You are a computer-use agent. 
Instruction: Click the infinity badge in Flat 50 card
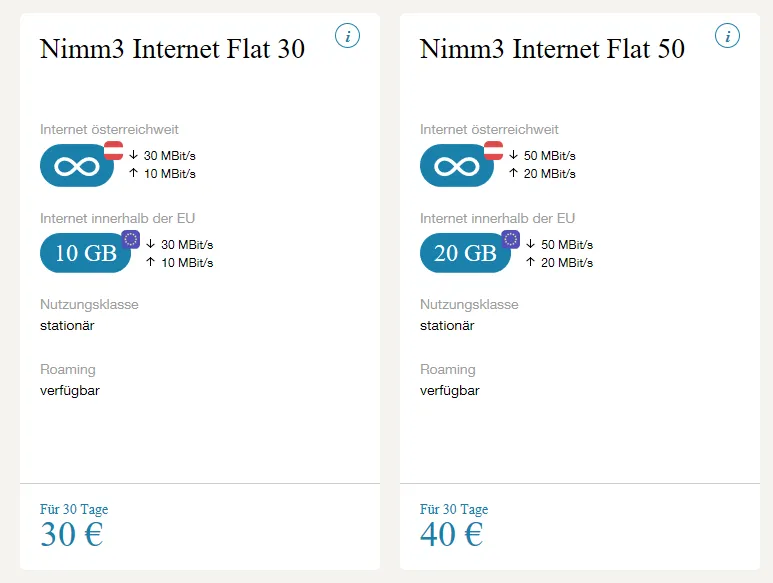[x=457, y=166]
